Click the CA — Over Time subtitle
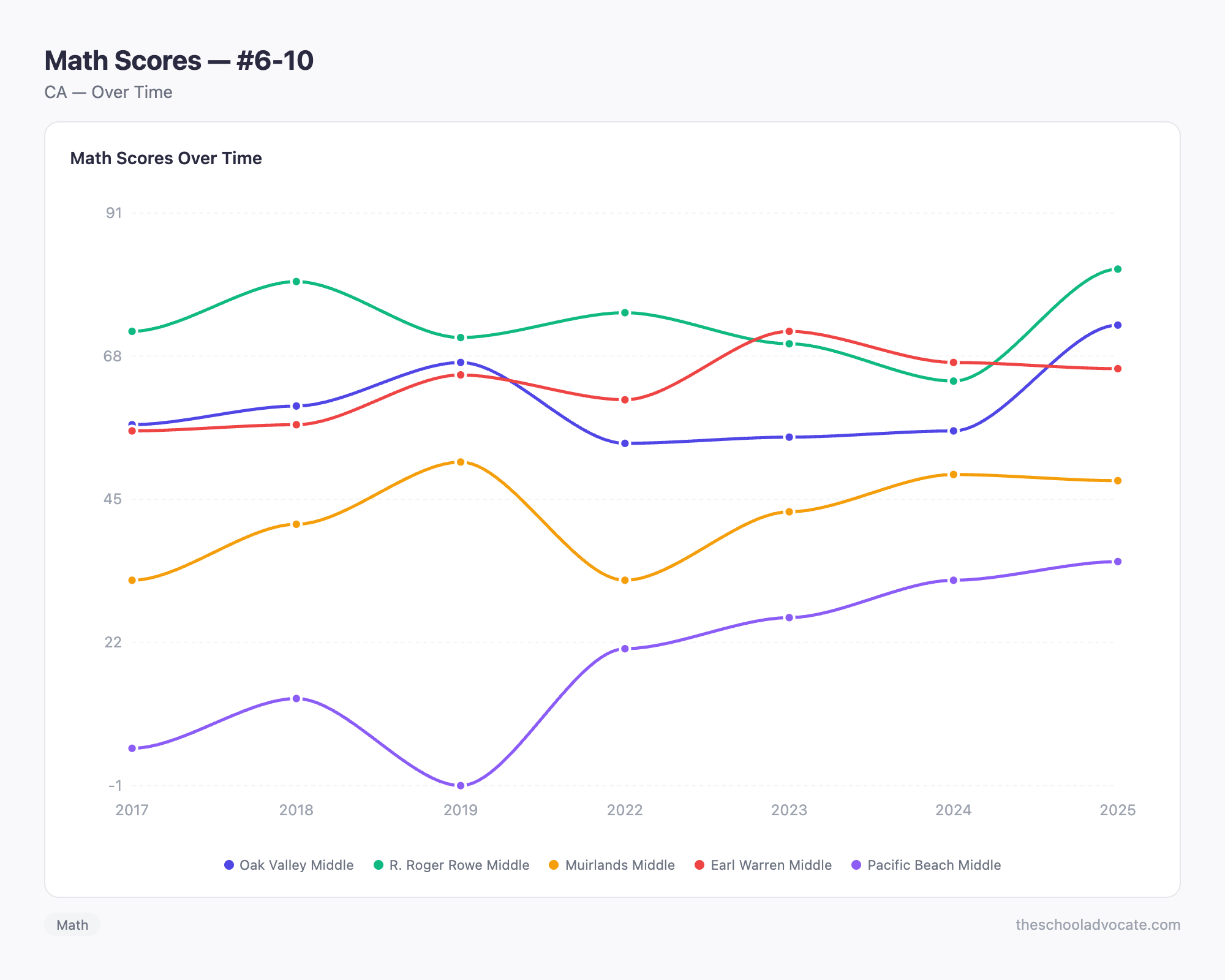 click(x=108, y=92)
